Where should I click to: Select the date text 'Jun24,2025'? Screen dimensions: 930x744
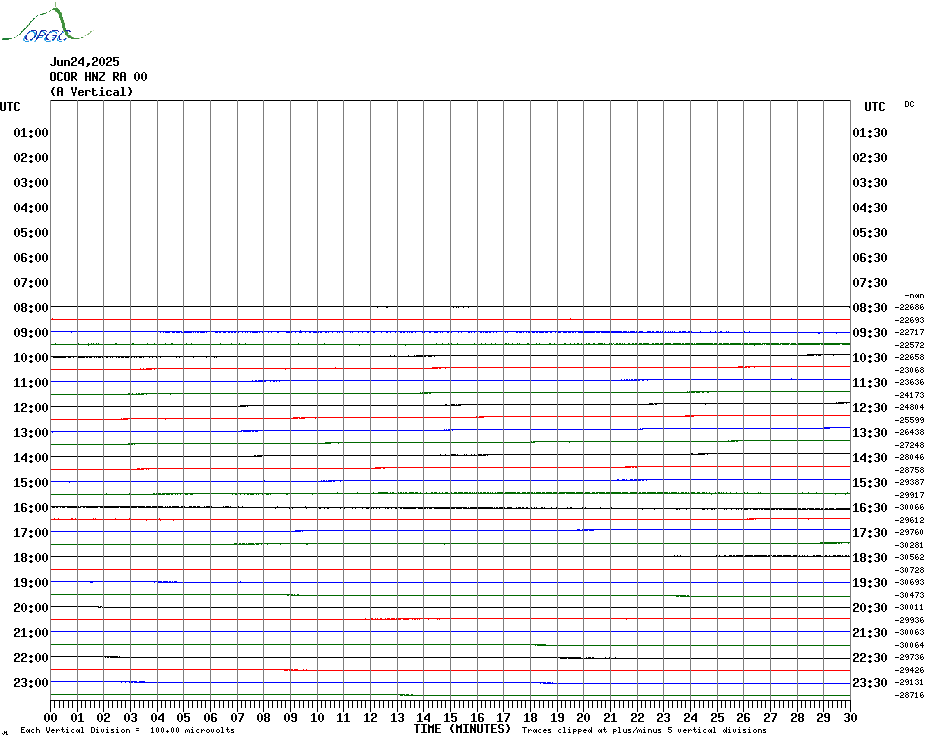(x=84, y=62)
